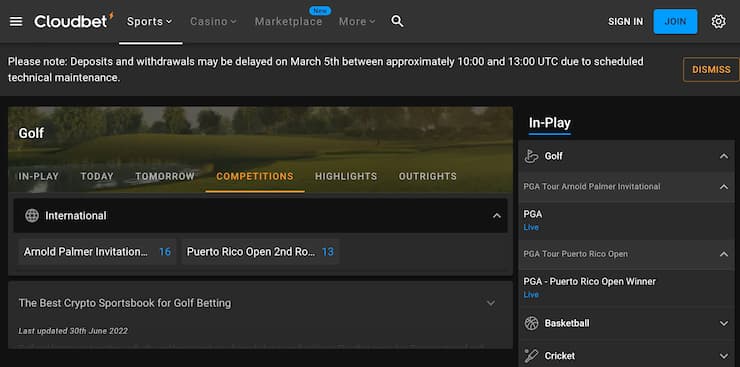Click the International globe icon
The width and height of the screenshot is (740, 367).
[32, 216]
